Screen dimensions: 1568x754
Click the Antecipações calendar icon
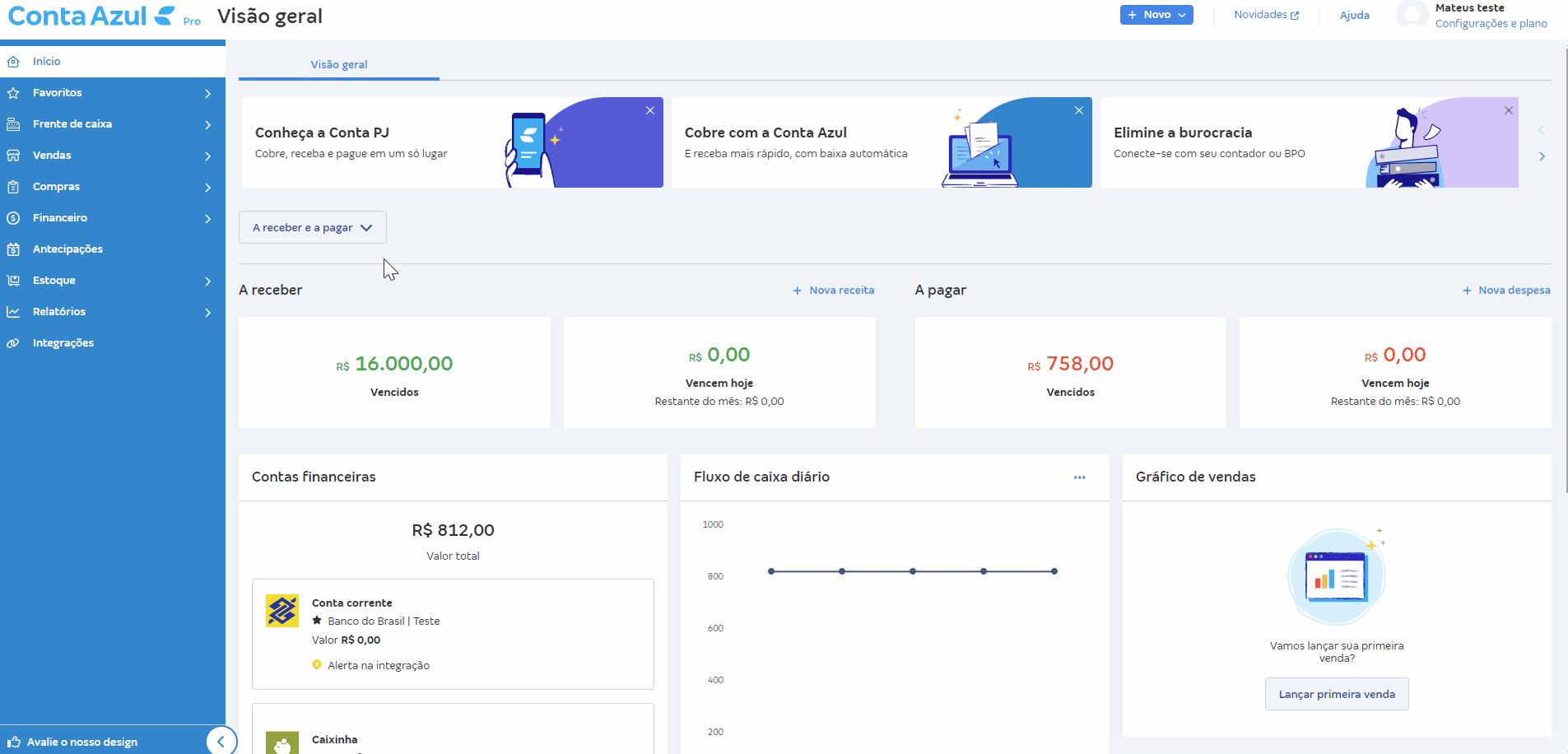coord(13,249)
